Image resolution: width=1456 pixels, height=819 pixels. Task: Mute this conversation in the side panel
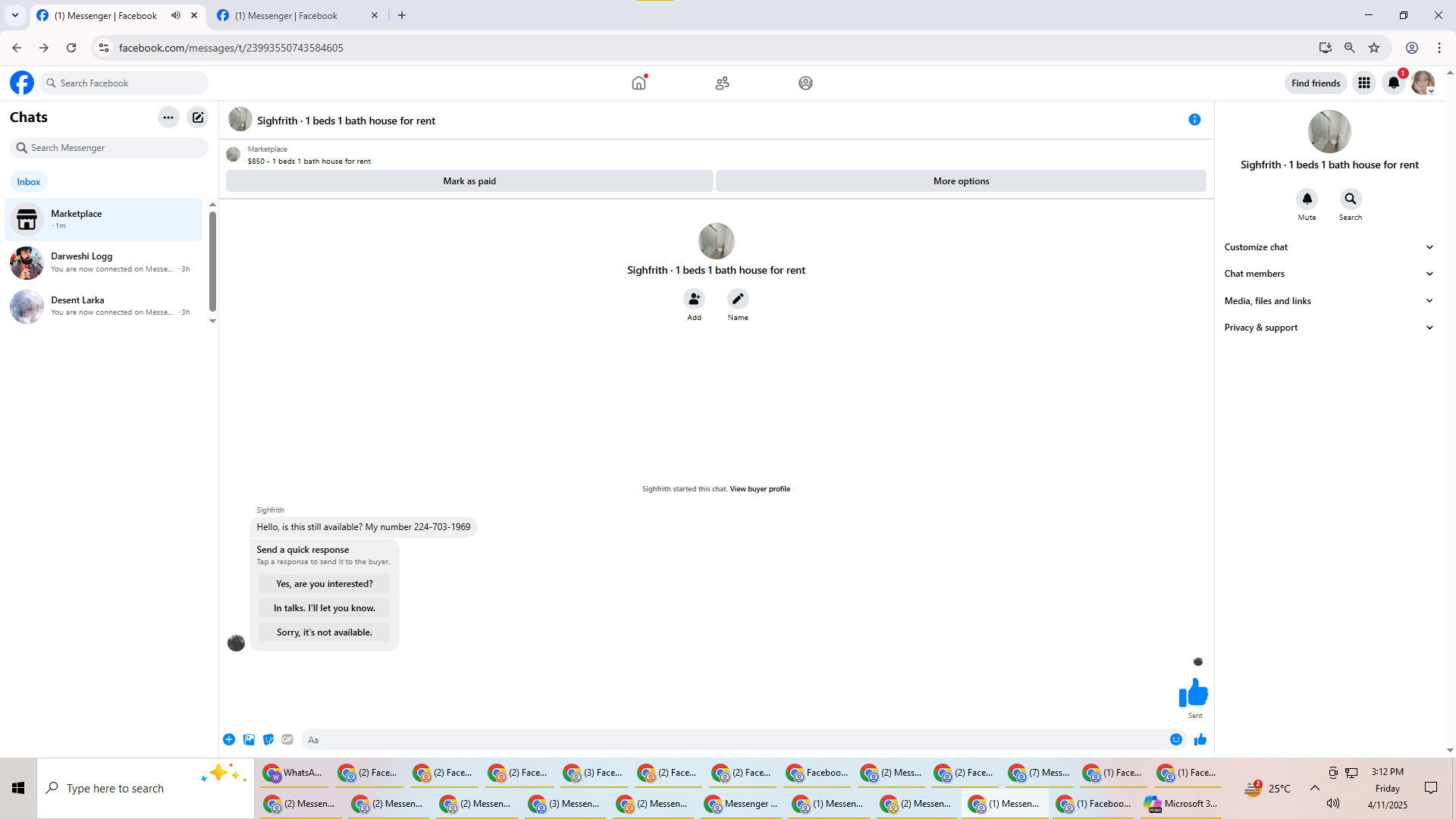point(1307,199)
